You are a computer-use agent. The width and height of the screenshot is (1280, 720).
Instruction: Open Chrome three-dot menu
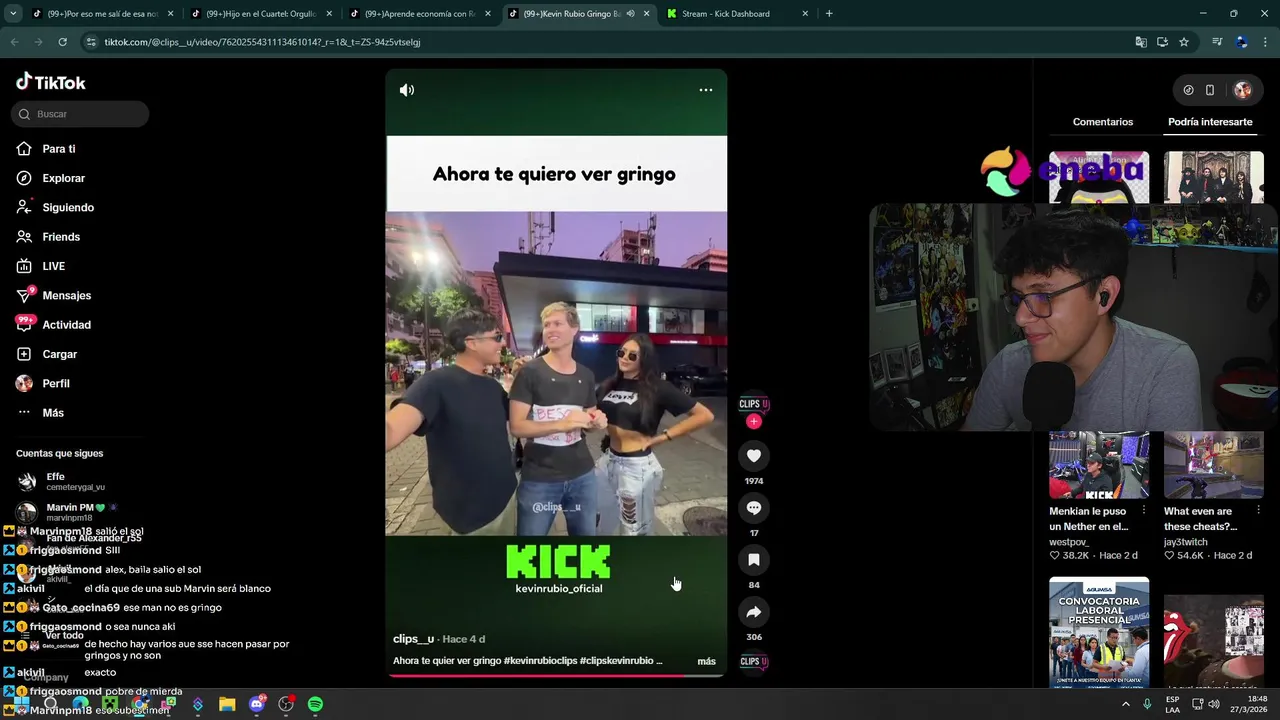1265,42
